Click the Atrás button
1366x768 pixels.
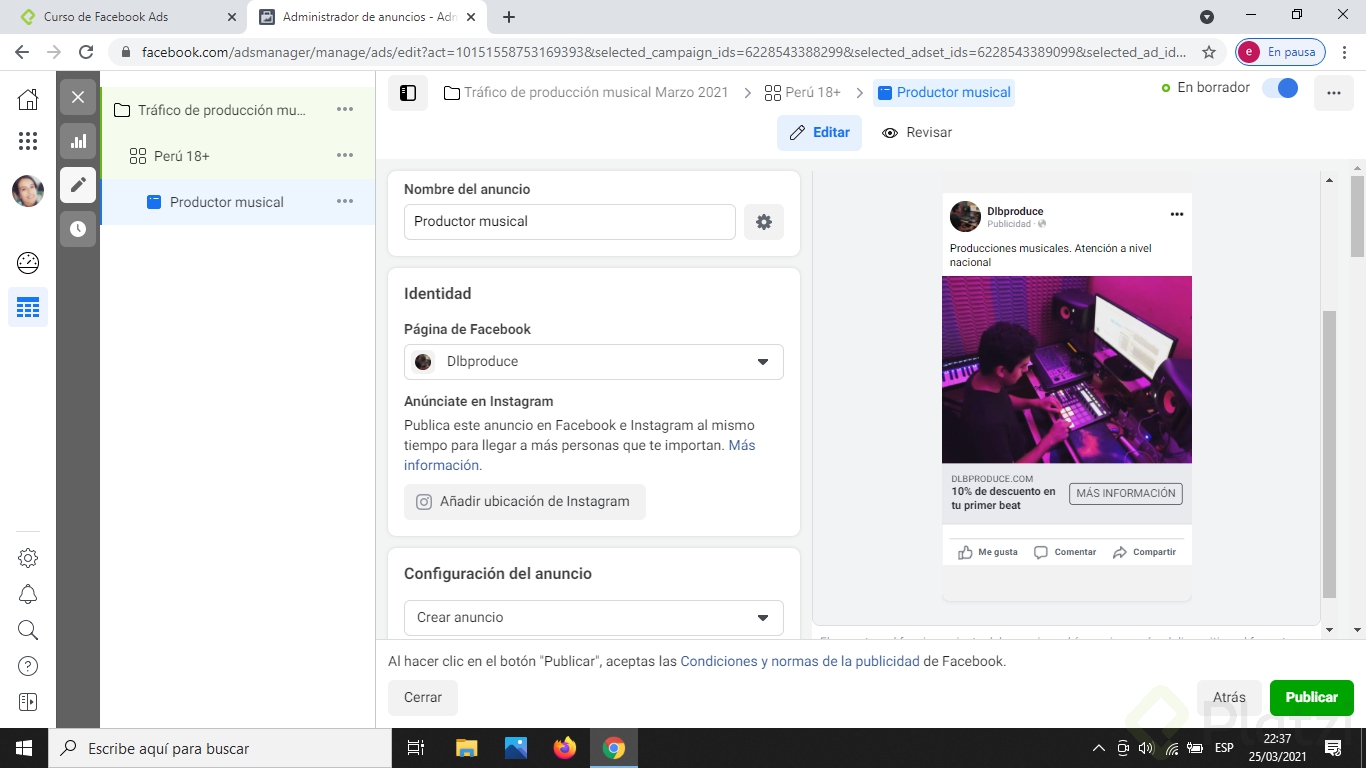click(x=1229, y=698)
